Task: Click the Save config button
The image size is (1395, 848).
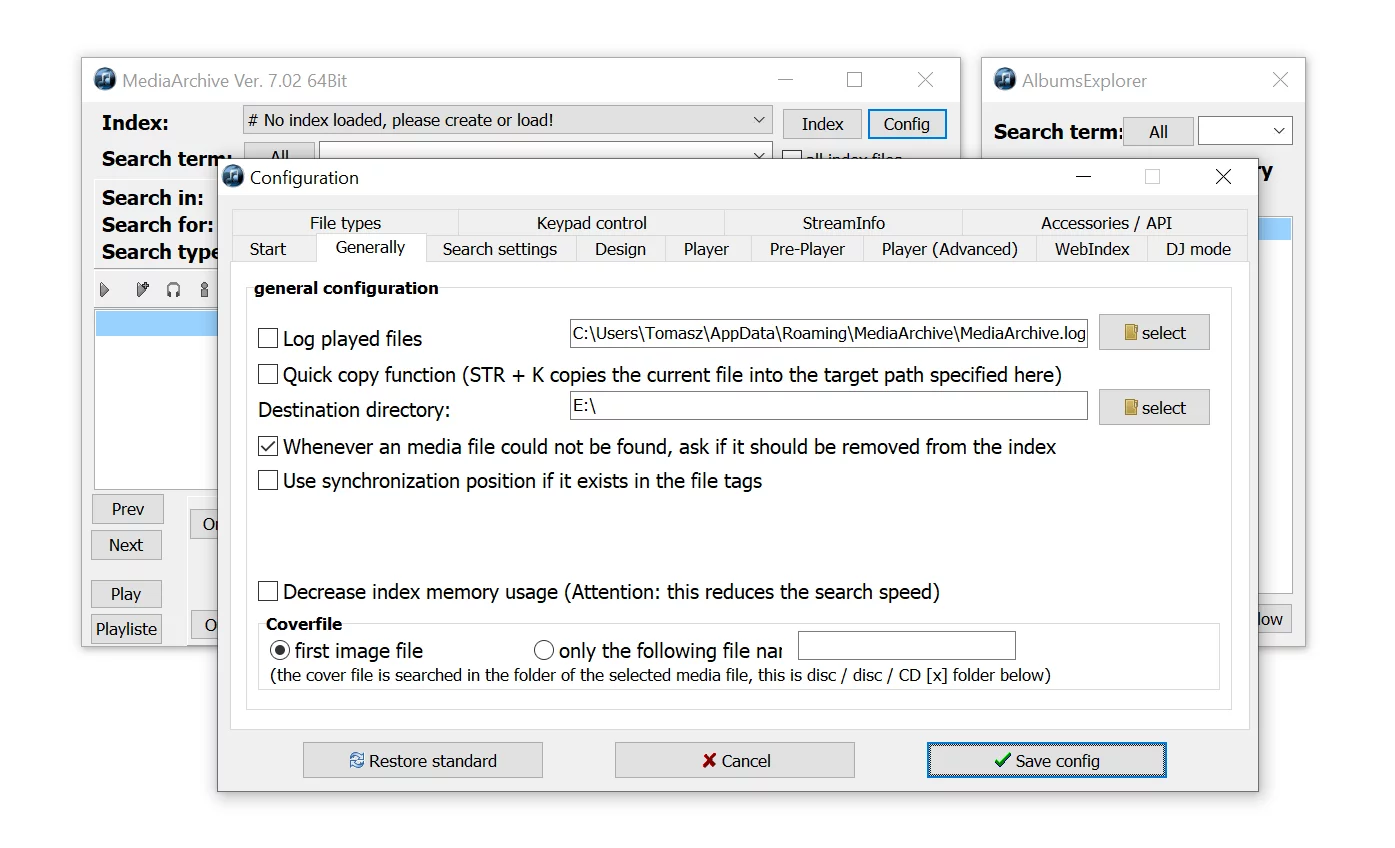Action: (1046, 760)
